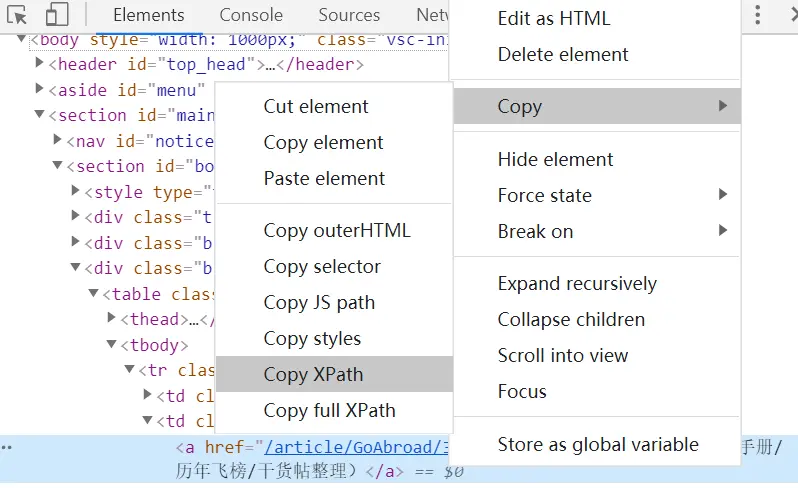Expand the thead node arrow
This screenshot has height=488, width=798.
click(x=112, y=319)
